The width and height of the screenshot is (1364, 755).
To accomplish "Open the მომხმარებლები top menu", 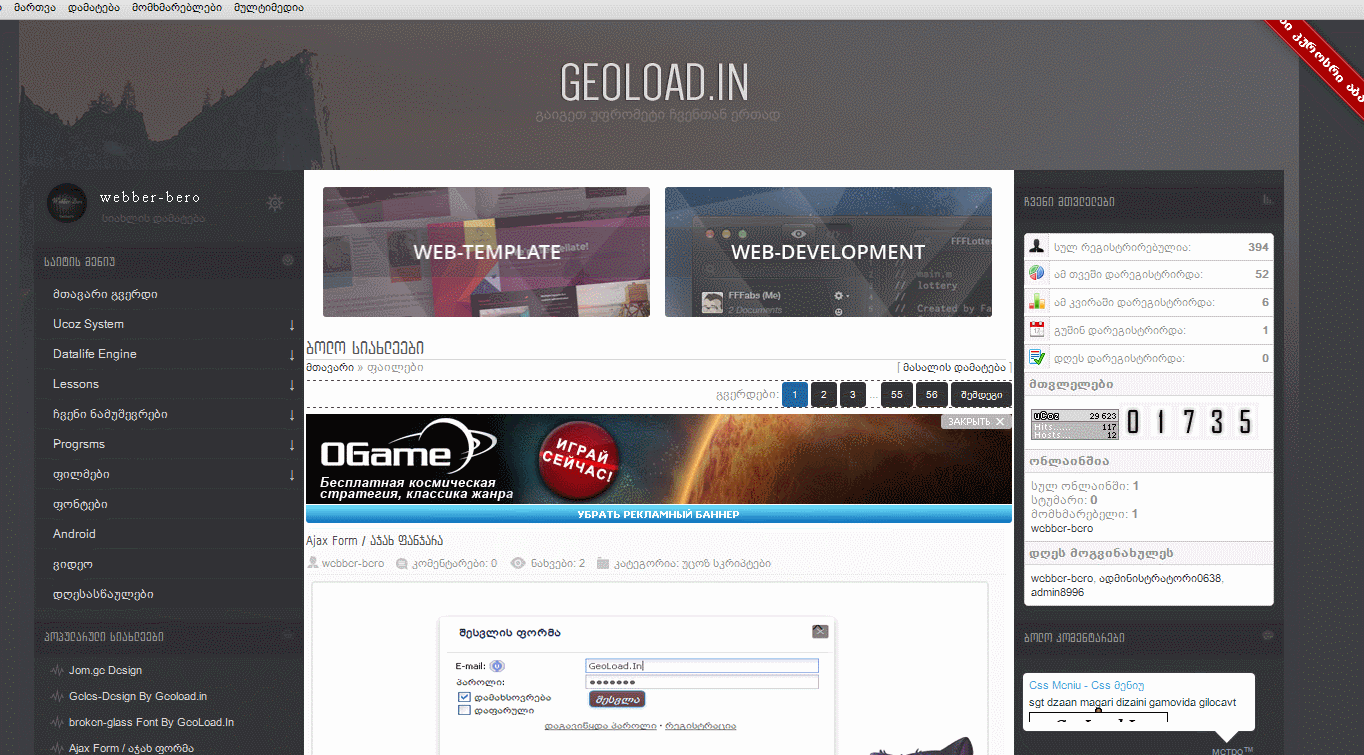I will pos(177,7).
